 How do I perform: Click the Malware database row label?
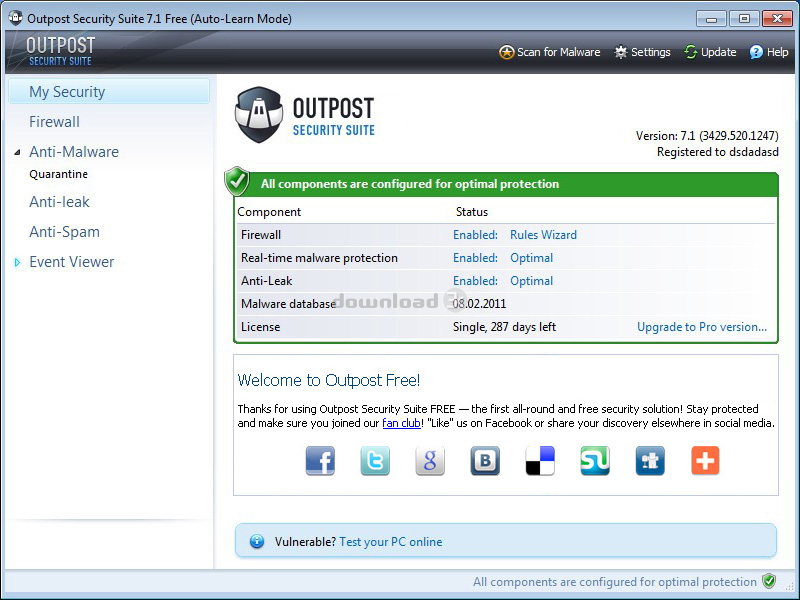(288, 304)
